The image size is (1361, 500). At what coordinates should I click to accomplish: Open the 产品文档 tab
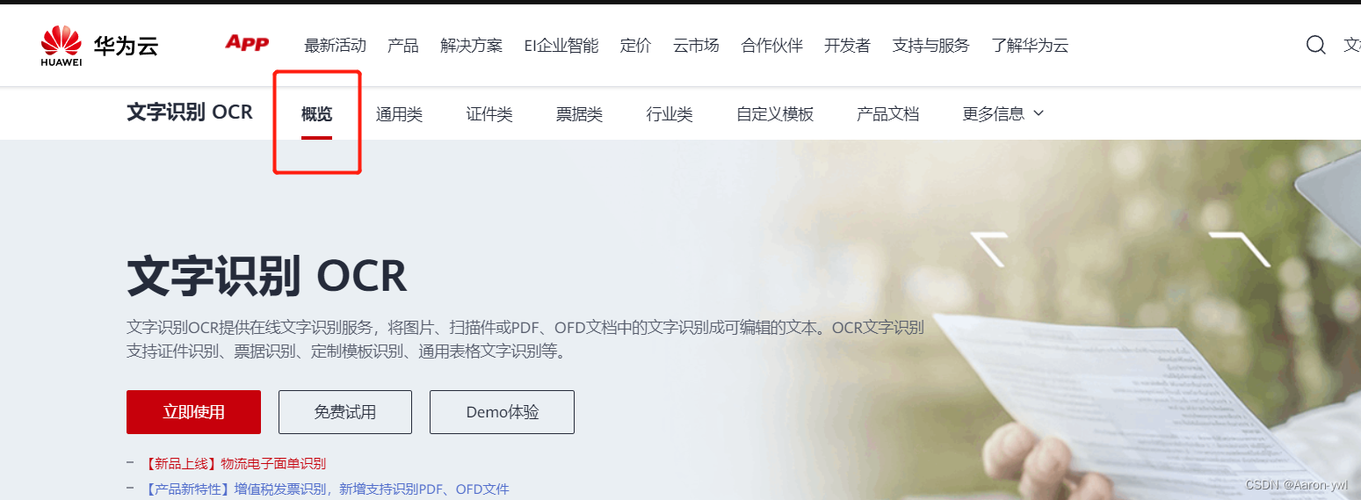click(888, 114)
